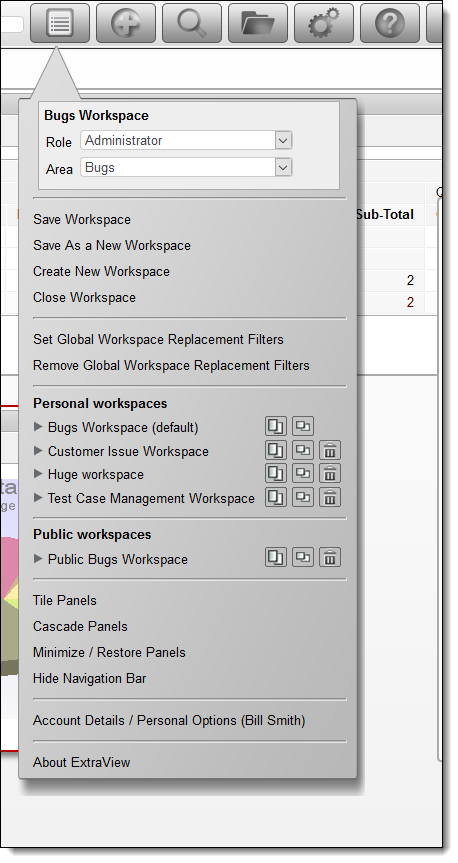Choose Create New Workspace

(x=101, y=271)
